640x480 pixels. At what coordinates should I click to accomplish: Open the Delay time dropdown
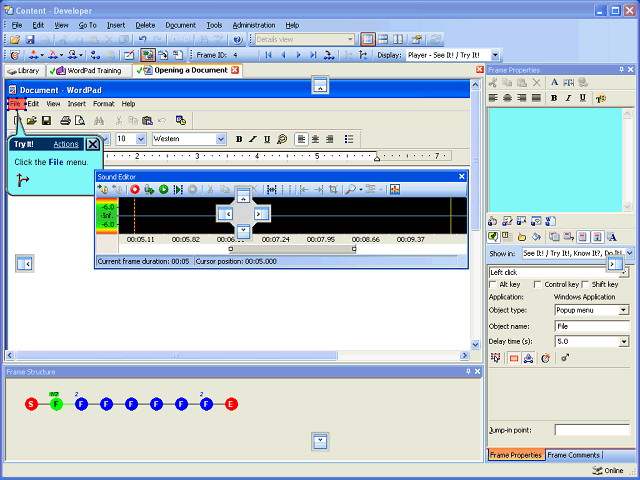pos(623,341)
